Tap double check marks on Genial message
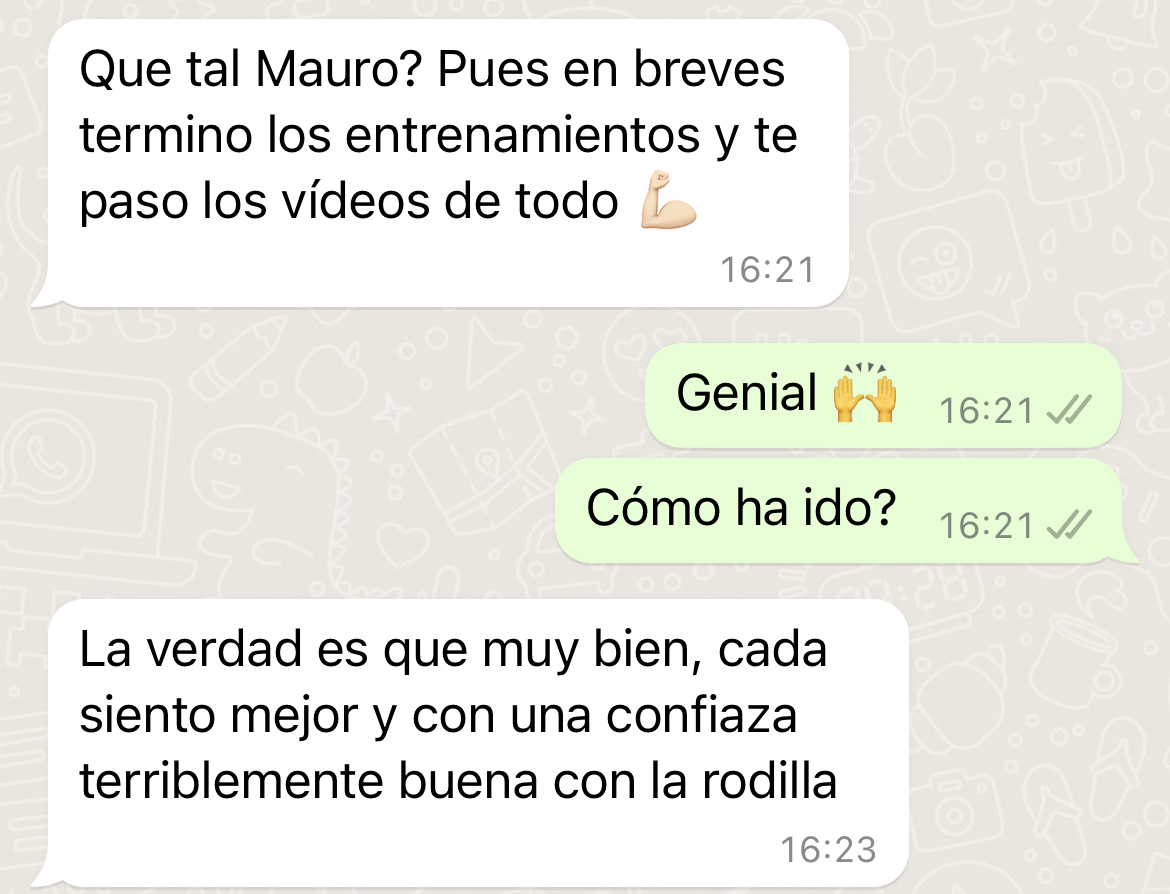The width and height of the screenshot is (1170, 894). pyautogui.click(x=1069, y=410)
